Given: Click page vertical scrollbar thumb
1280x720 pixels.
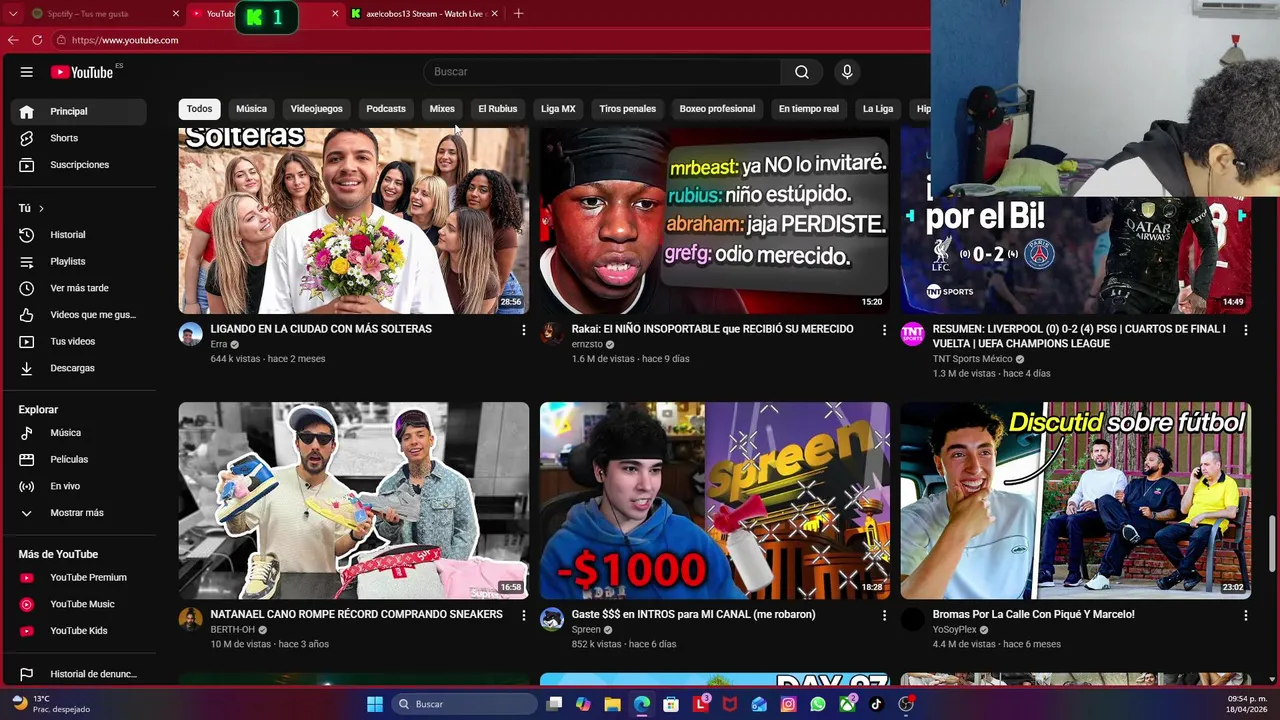Looking at the screenshot, I should click(1273, 543).
